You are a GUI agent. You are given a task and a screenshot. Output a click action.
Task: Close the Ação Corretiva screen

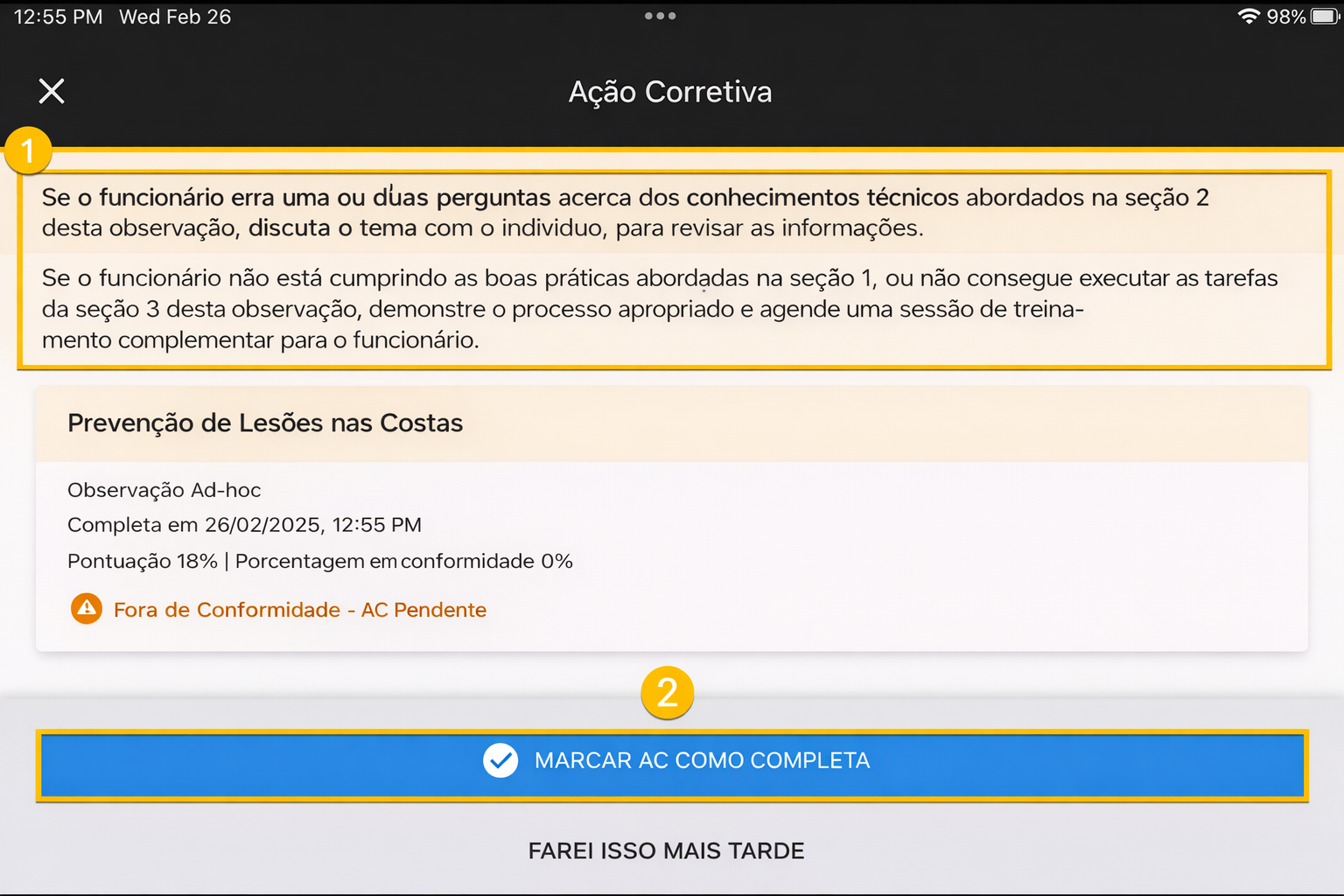coord(52,91)
